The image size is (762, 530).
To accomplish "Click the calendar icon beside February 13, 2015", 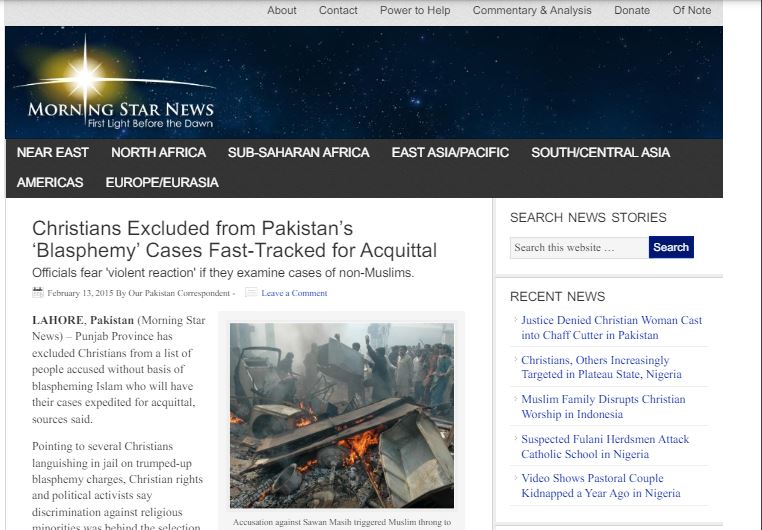I will [x=38, y=292].
